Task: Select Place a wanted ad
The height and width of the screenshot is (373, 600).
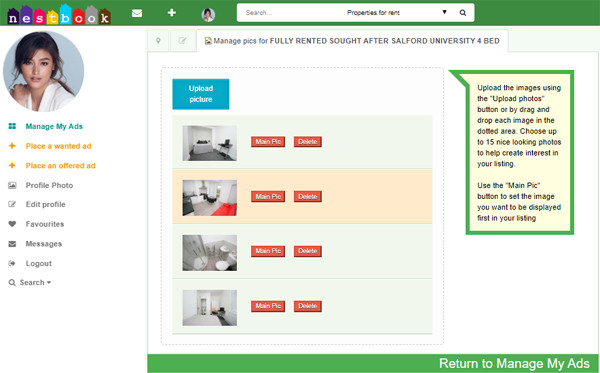Action: [59, 146]
